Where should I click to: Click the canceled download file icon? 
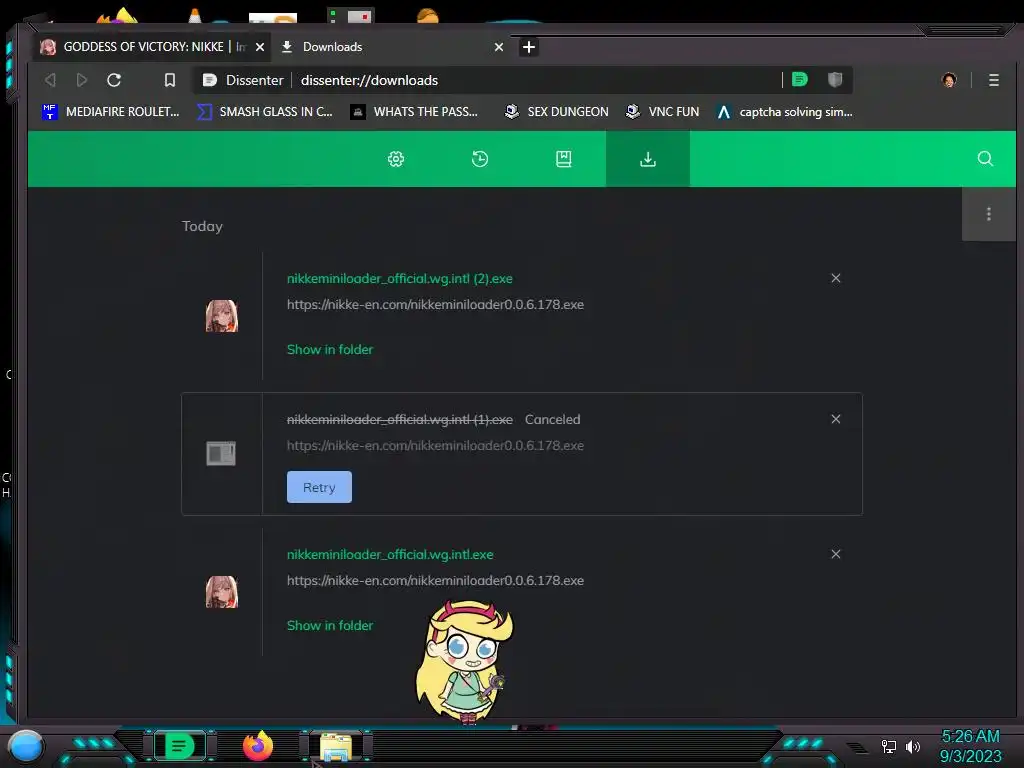(221, 453)
